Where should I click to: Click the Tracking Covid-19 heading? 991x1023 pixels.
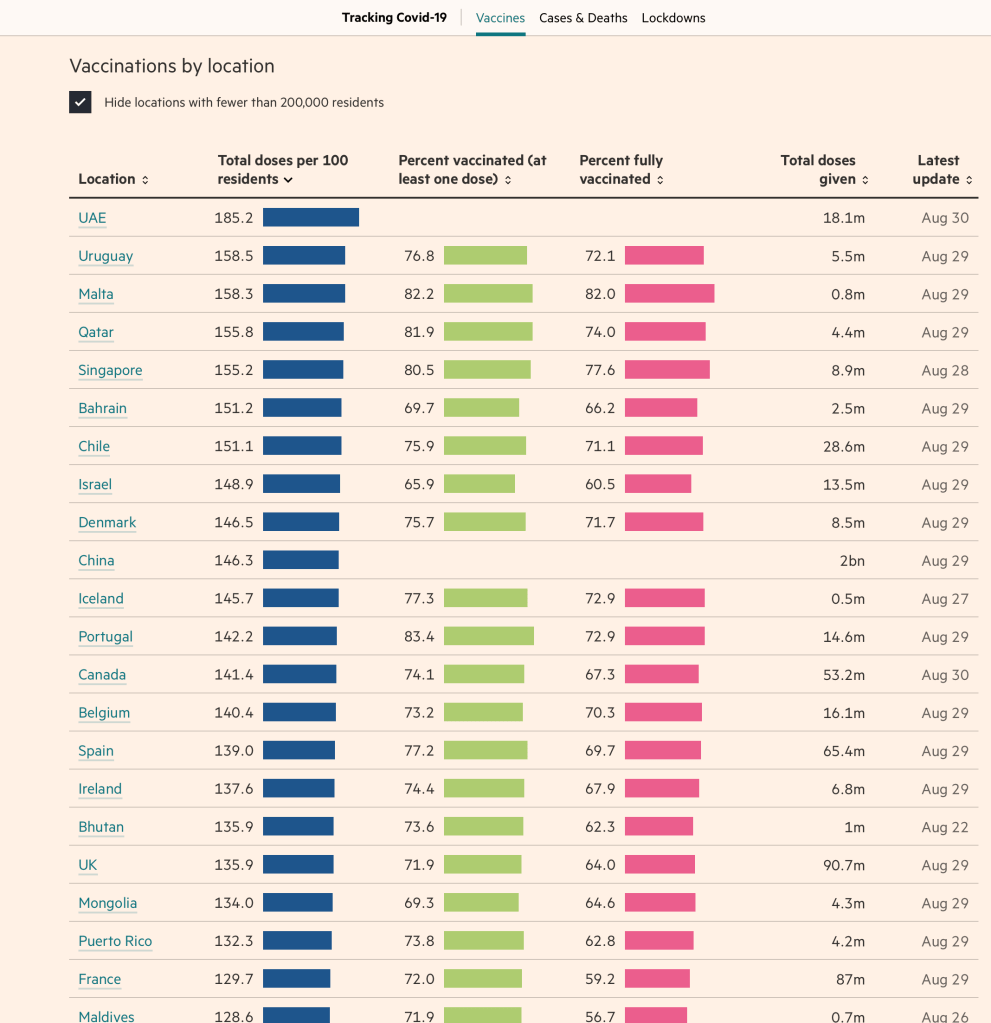click(x=394, y=18)
